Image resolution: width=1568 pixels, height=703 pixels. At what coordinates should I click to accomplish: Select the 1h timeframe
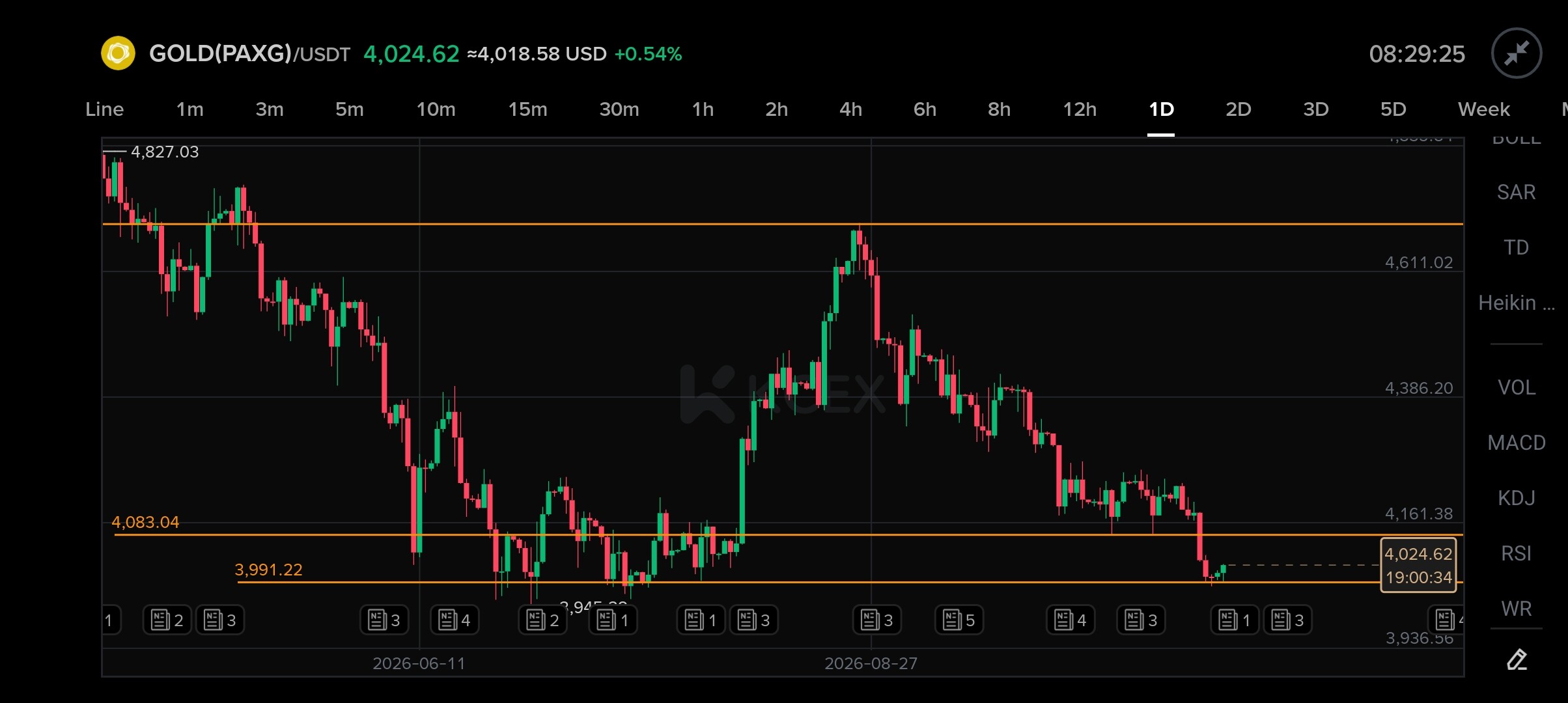703,109
